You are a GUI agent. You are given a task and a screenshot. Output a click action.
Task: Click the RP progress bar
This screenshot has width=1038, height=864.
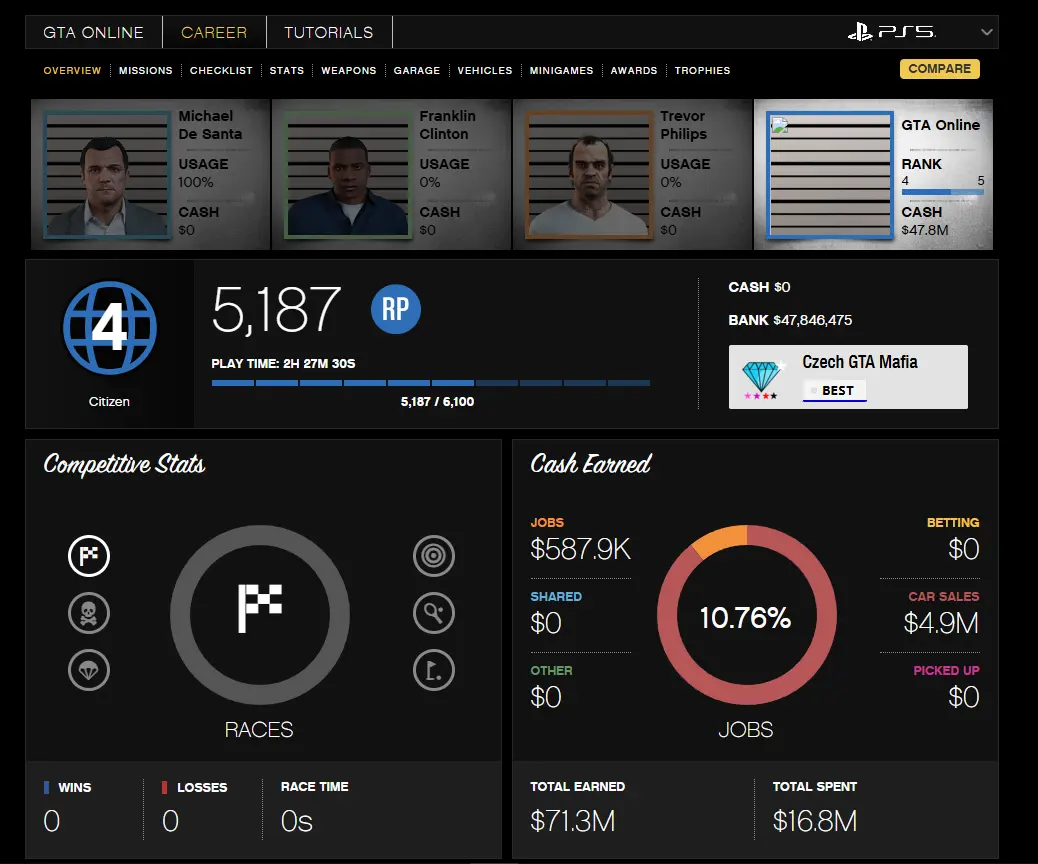tap(431, 383)
